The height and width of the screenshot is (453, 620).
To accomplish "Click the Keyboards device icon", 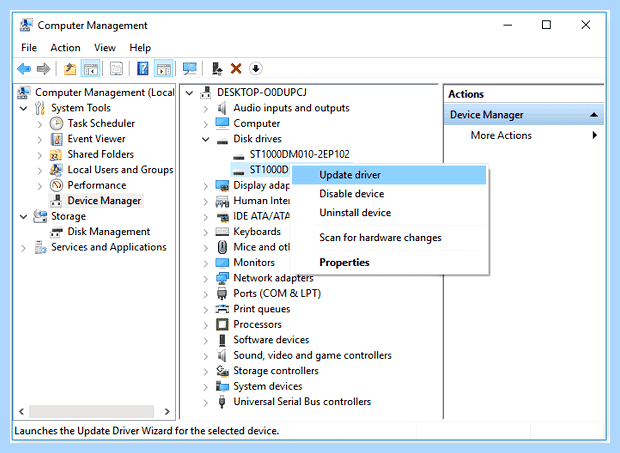I will click(222, 232).
